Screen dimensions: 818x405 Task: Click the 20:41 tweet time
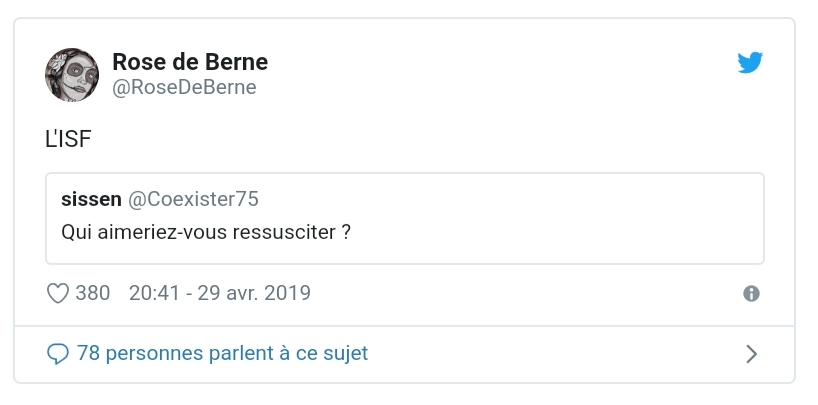click(153, 293)
